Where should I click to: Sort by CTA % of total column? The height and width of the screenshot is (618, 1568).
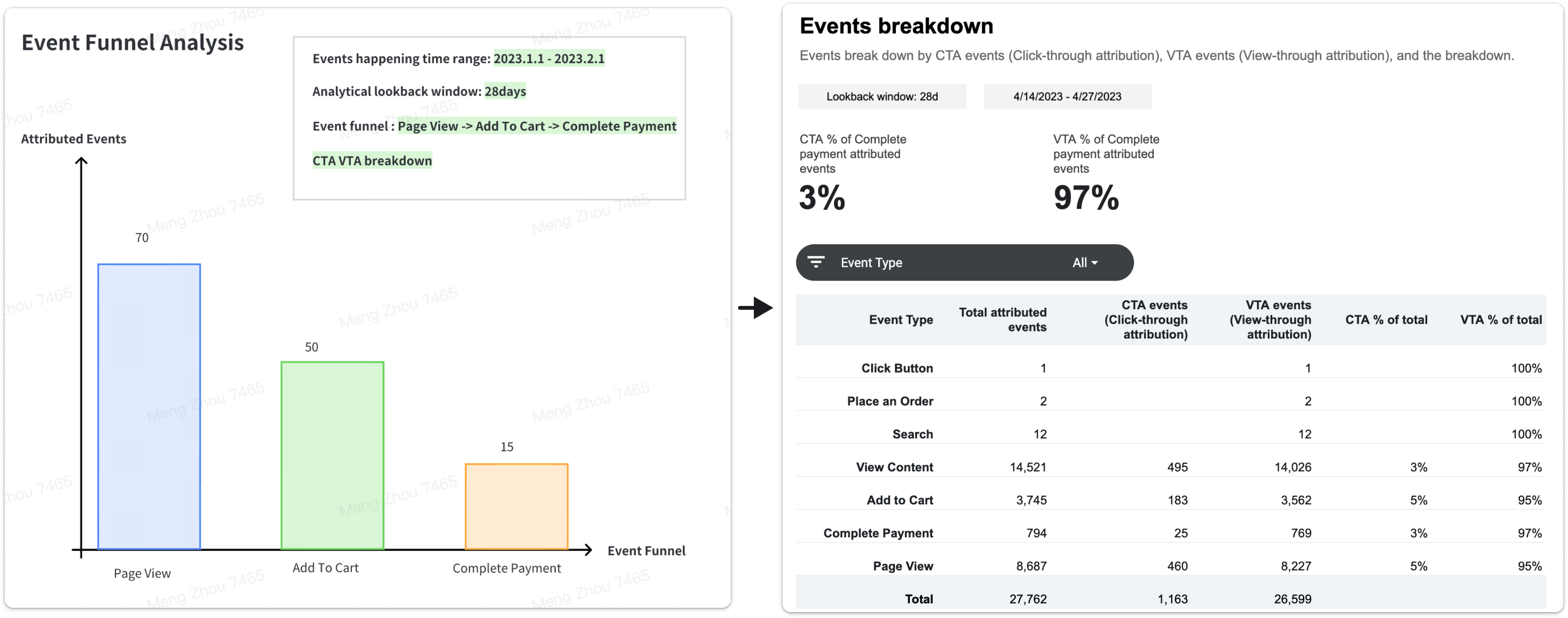[x=1386, y=320]
